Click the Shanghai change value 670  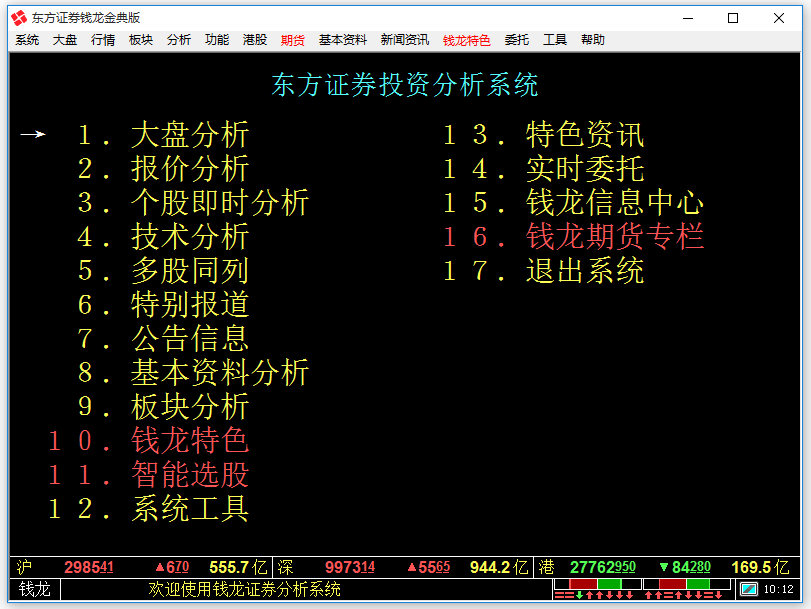tap(172, 568)
